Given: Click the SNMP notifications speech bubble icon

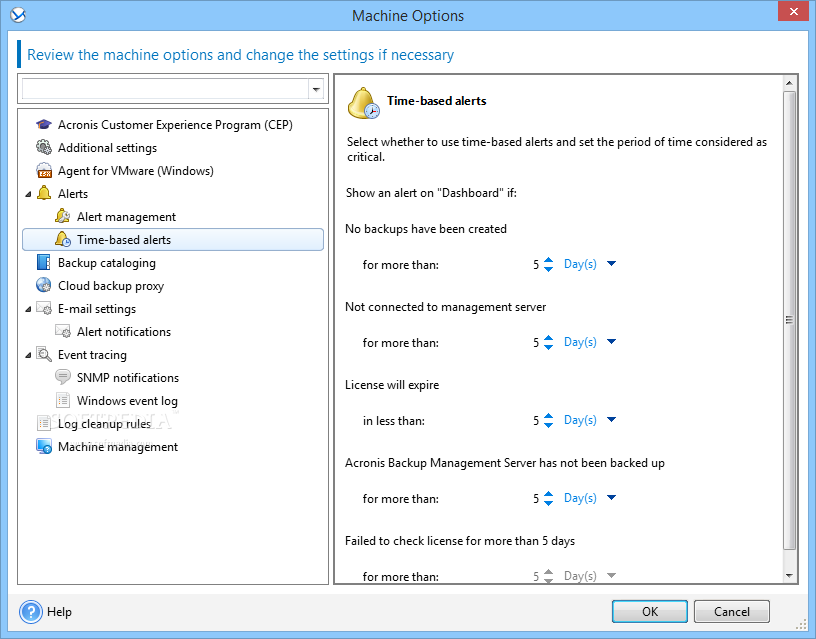Looking at the screenshot, I should tap(62, 377).
